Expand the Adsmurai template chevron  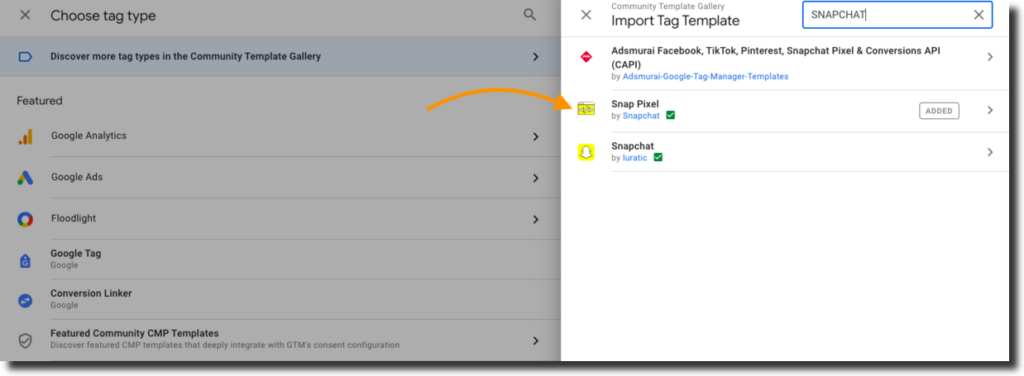tap(990, 57)
